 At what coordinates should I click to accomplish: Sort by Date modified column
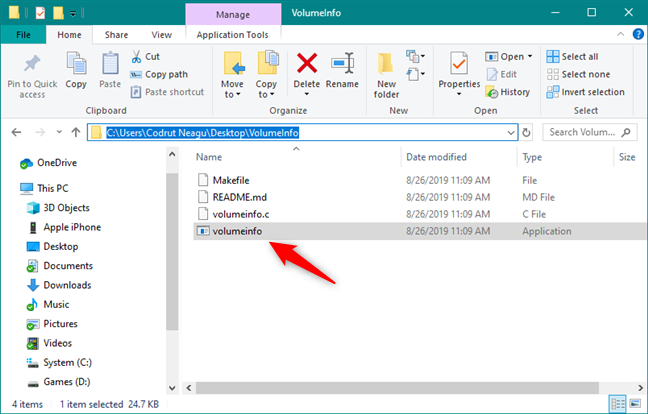pyautogui.click(x=436, y=157)
